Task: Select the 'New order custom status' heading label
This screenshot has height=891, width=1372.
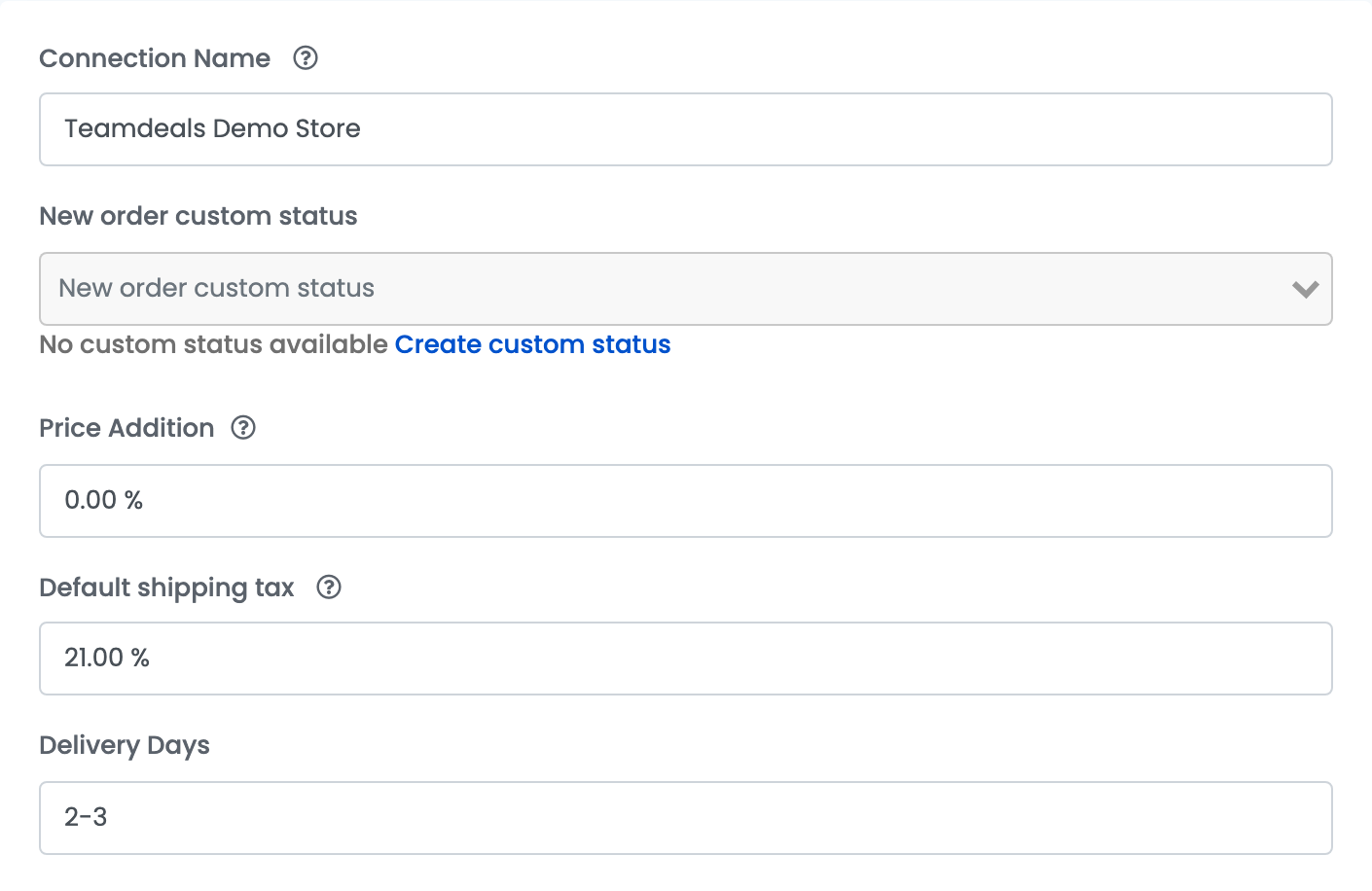Action: pyautogui.click(x=199, y=216)
